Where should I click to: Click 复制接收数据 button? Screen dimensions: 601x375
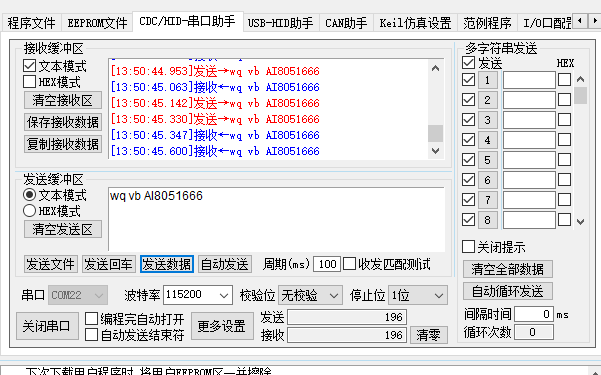pyautogui.click(x=63, y=144)
